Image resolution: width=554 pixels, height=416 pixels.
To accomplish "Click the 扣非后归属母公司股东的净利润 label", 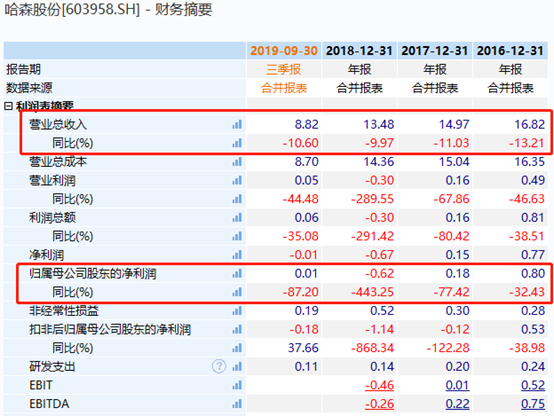I will point(110,329).
